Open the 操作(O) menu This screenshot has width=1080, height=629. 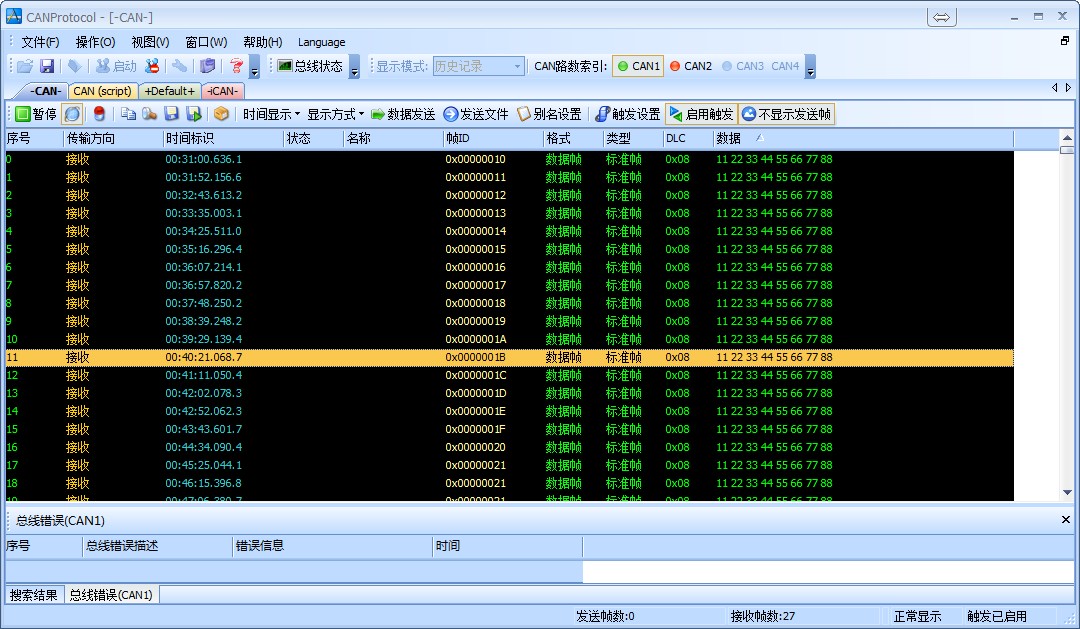coord(95,42)
